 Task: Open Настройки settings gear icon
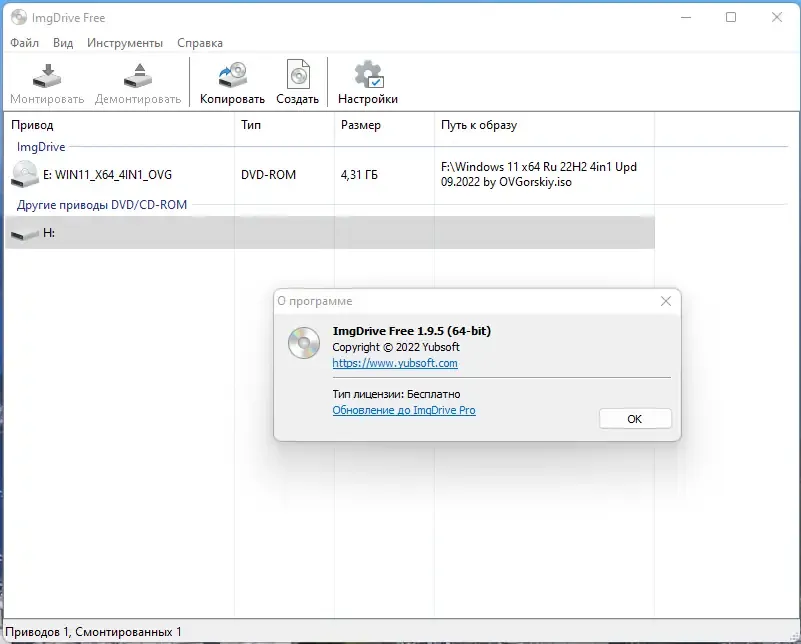pos(368,75)
